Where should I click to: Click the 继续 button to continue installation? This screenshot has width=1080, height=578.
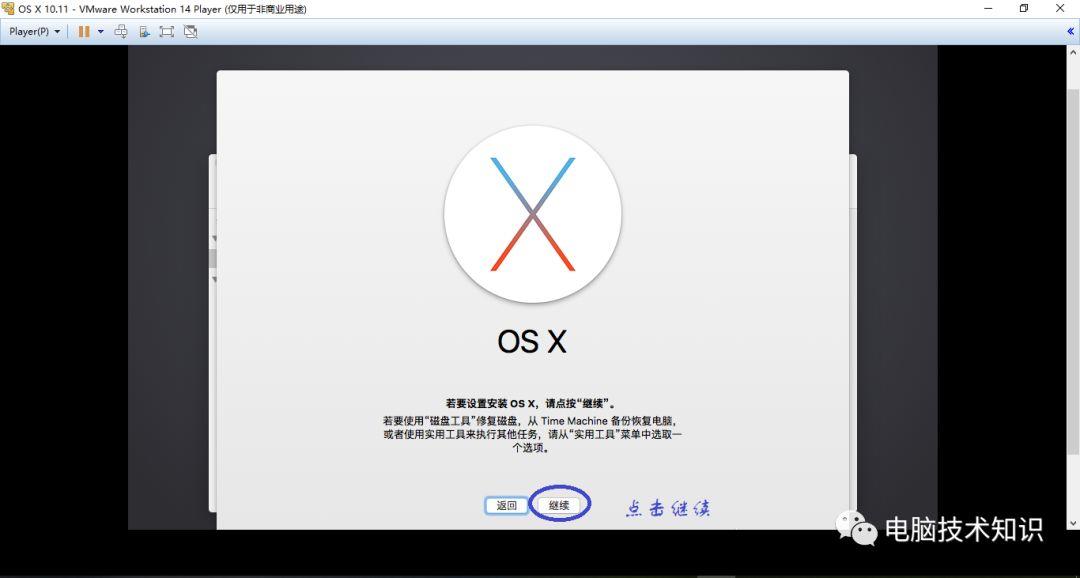coord(559,505)
